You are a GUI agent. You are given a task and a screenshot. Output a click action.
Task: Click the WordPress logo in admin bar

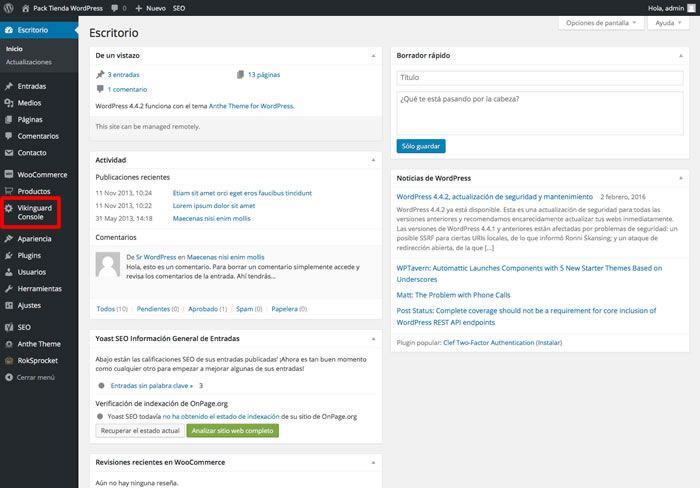coord(8,8)
